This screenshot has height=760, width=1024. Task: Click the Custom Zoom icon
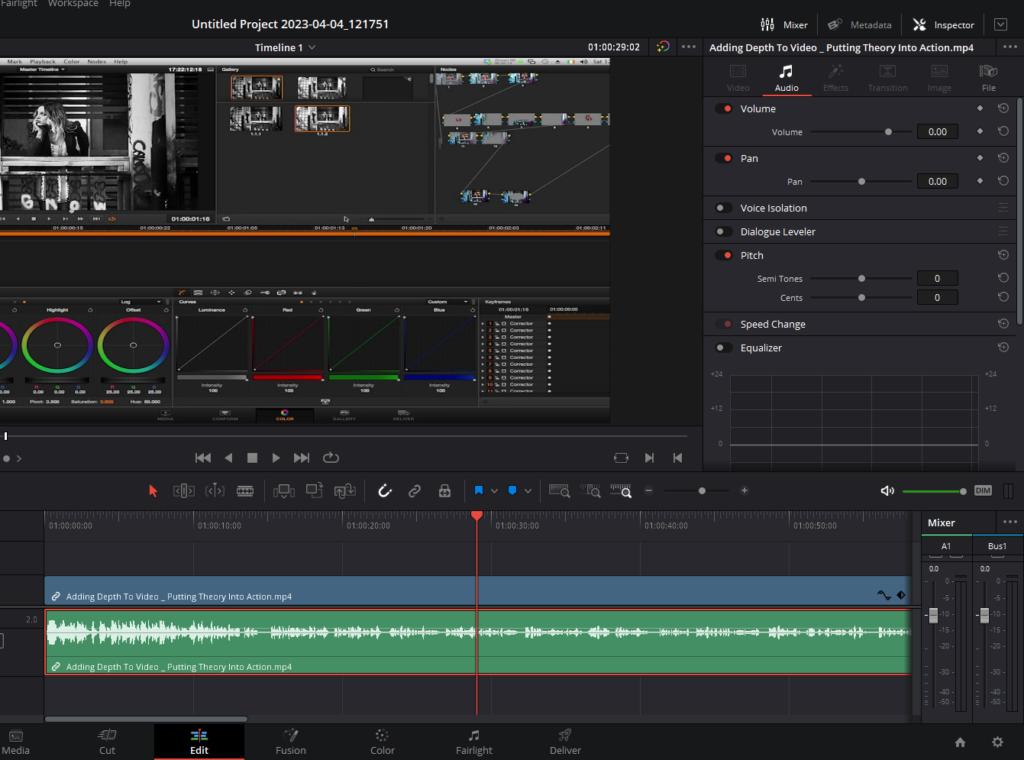click(x=620, y=491)
